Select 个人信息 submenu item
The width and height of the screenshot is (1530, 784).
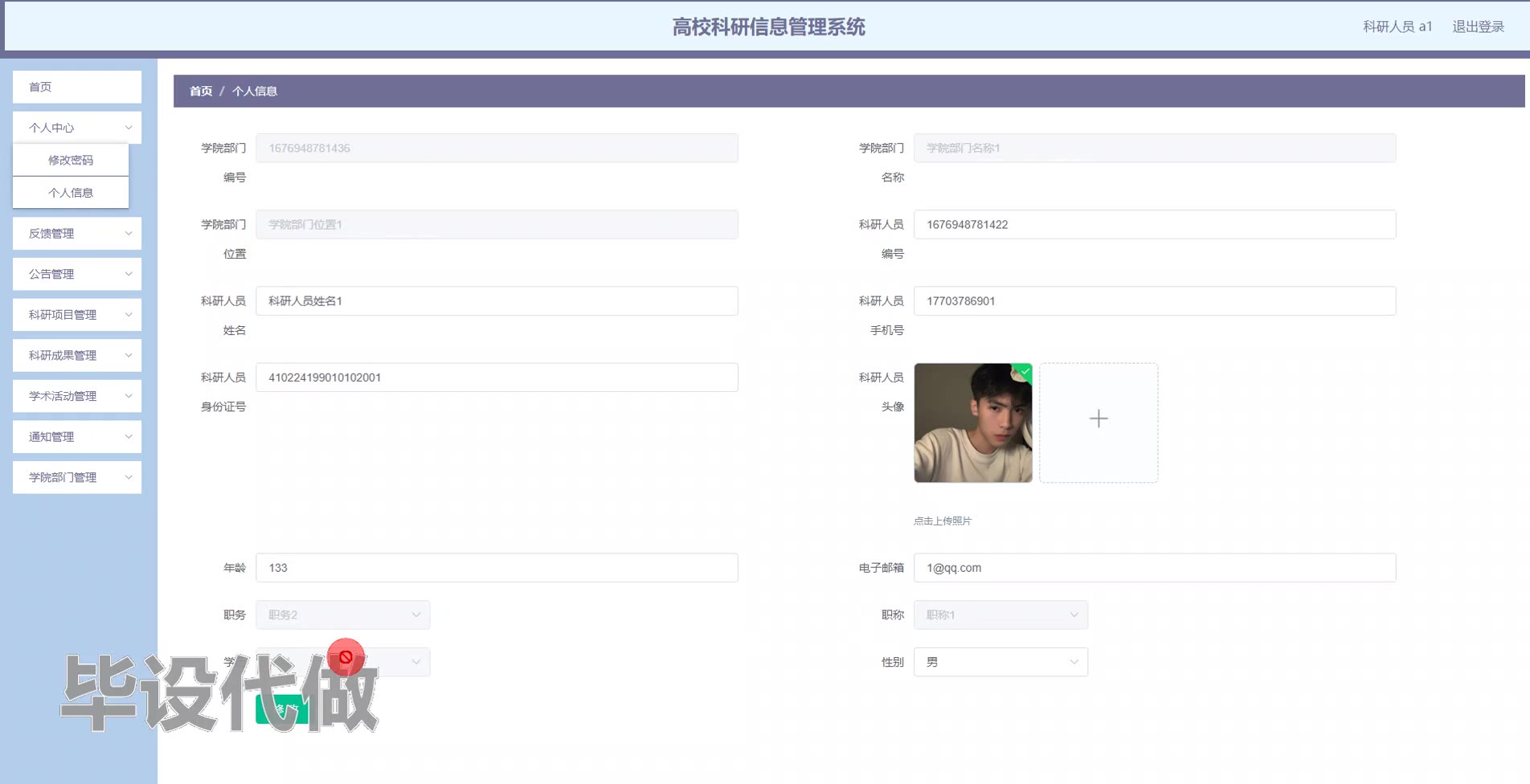click(x=71, y=193)
